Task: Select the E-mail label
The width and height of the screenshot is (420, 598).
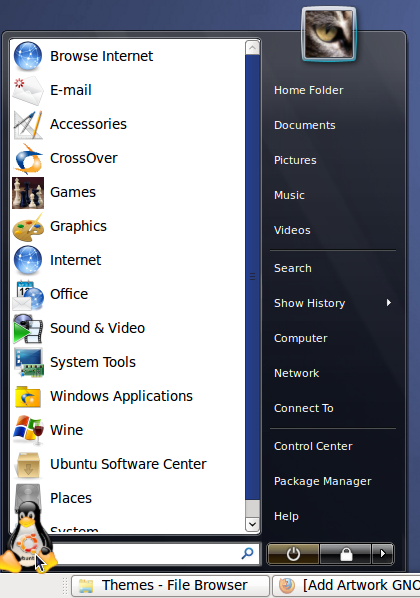Action: click(x=71, y=90)
